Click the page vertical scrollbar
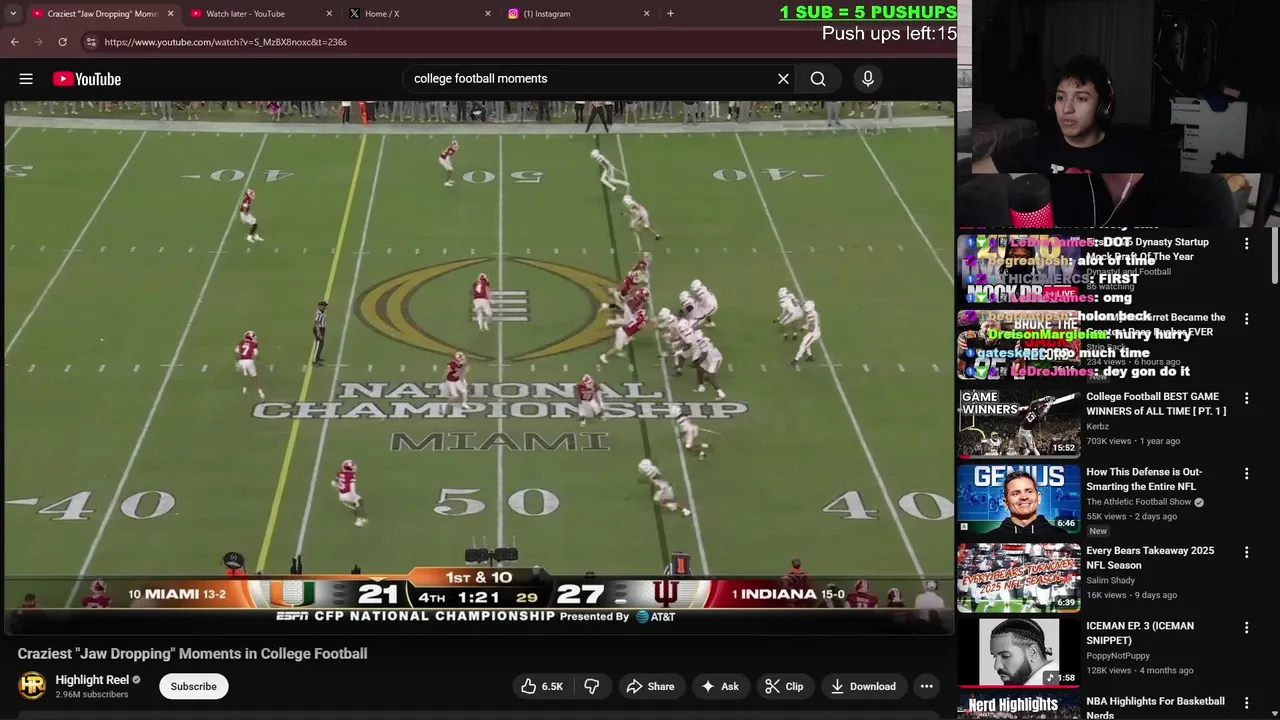The width and height of the screenshot is (1280, 720). [1275, 255]
